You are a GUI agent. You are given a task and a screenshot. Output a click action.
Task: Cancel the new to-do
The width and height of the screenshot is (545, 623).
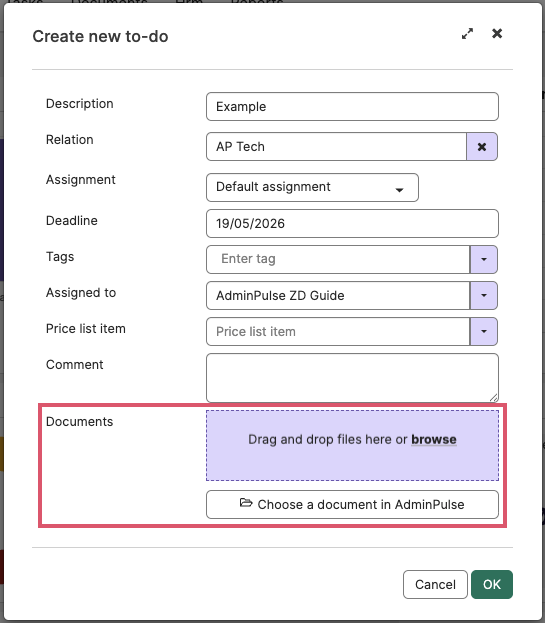(x=435, y=584)
